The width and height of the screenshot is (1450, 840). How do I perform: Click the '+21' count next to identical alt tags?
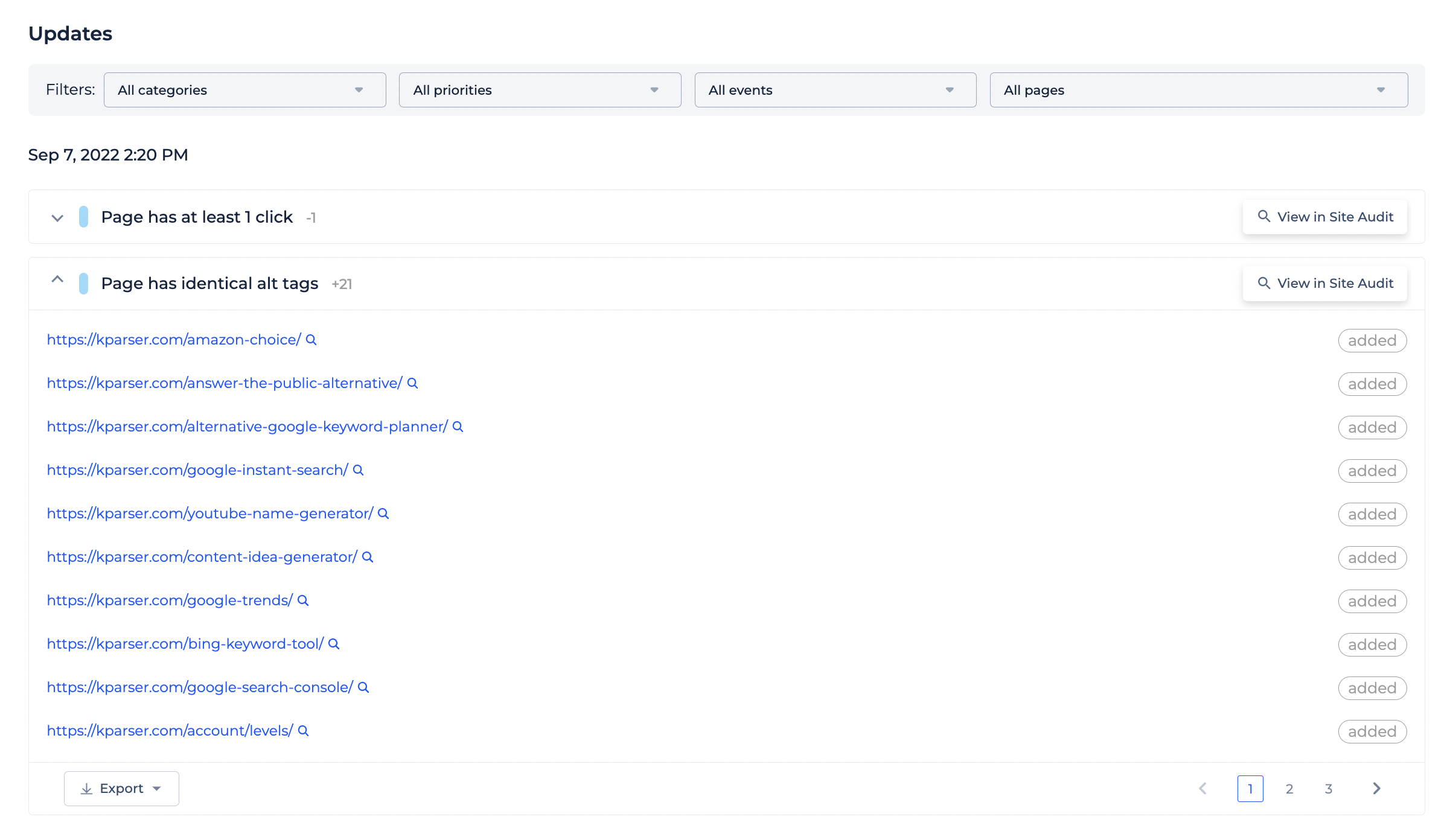pyautogui.click(x=342, y=284)
